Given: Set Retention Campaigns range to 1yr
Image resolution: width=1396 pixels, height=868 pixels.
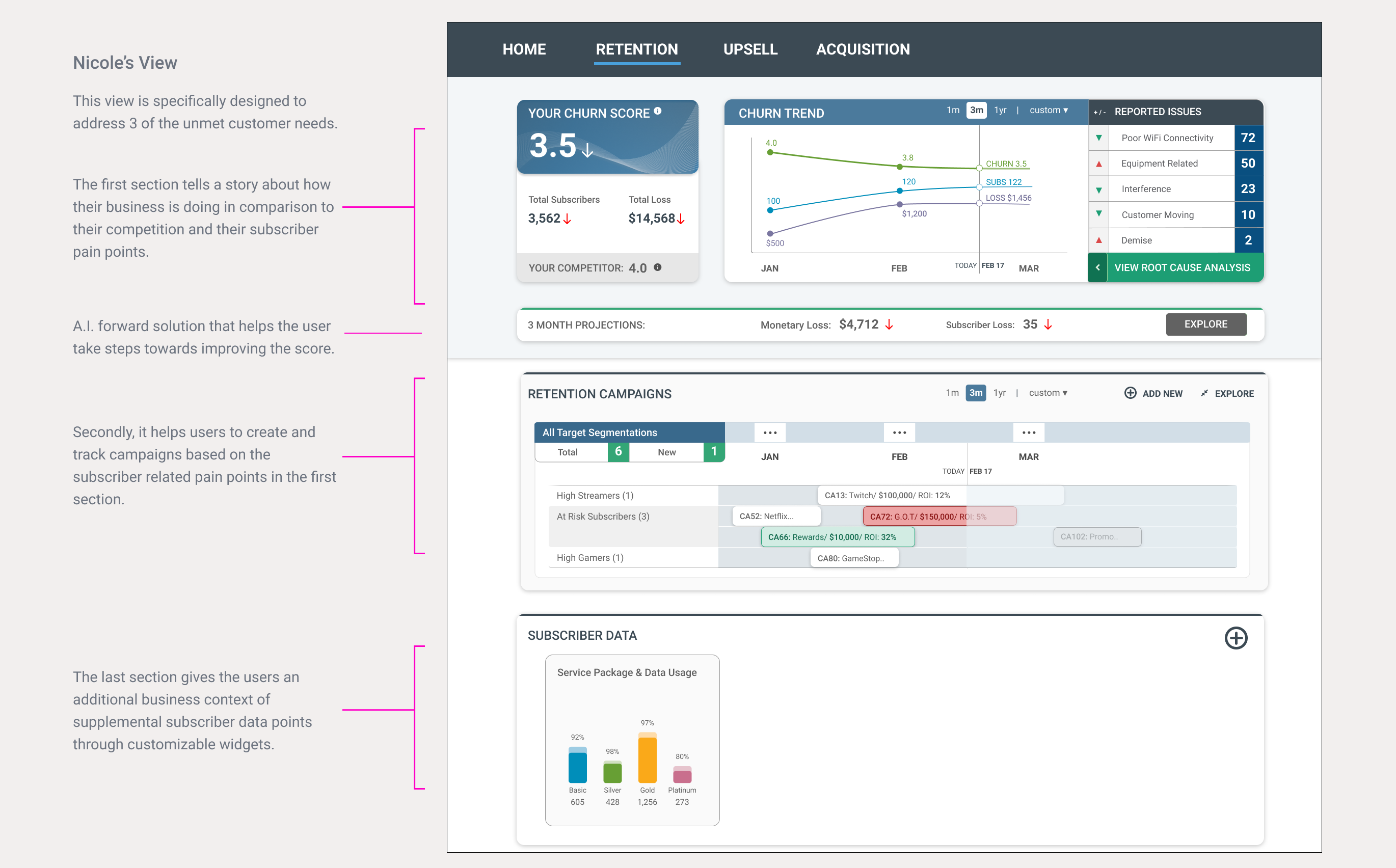Looking at the screenshot, I should pos(999,393).
